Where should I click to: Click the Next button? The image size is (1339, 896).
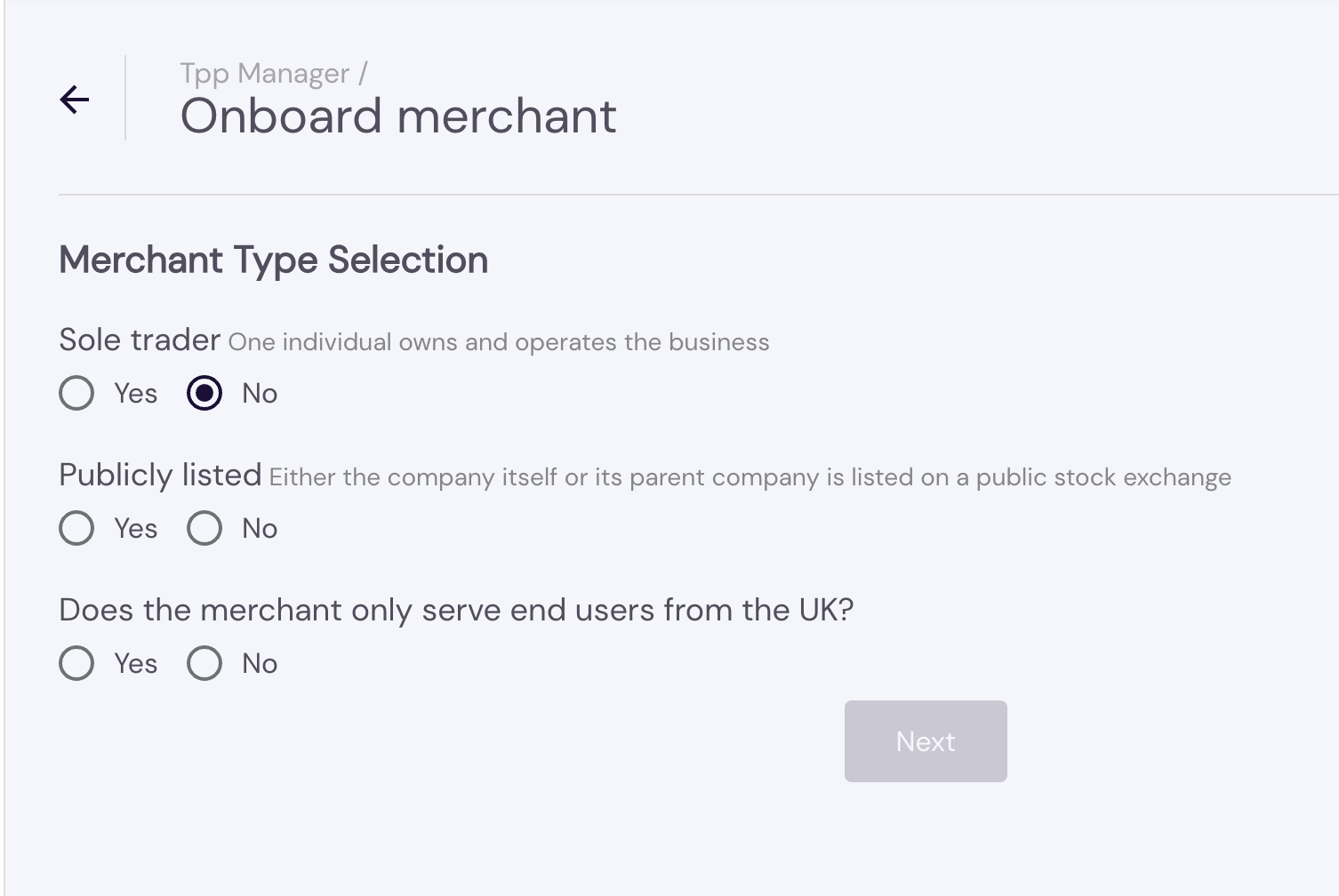tap(925, 740)
